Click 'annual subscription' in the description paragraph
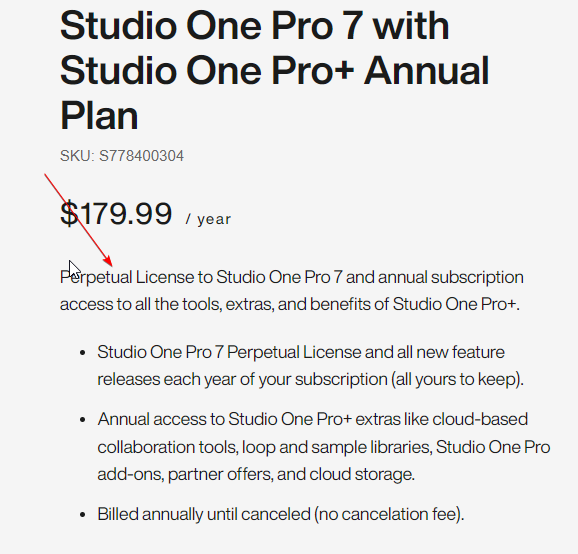 pos(451,278)
